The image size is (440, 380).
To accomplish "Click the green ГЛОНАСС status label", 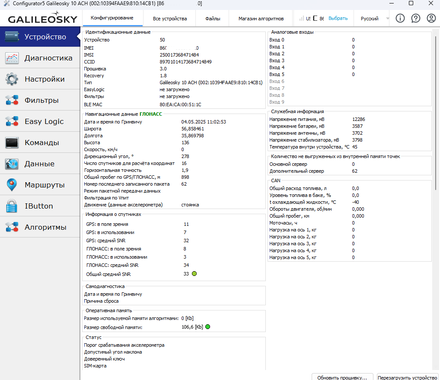I will [x=151, y=114].
